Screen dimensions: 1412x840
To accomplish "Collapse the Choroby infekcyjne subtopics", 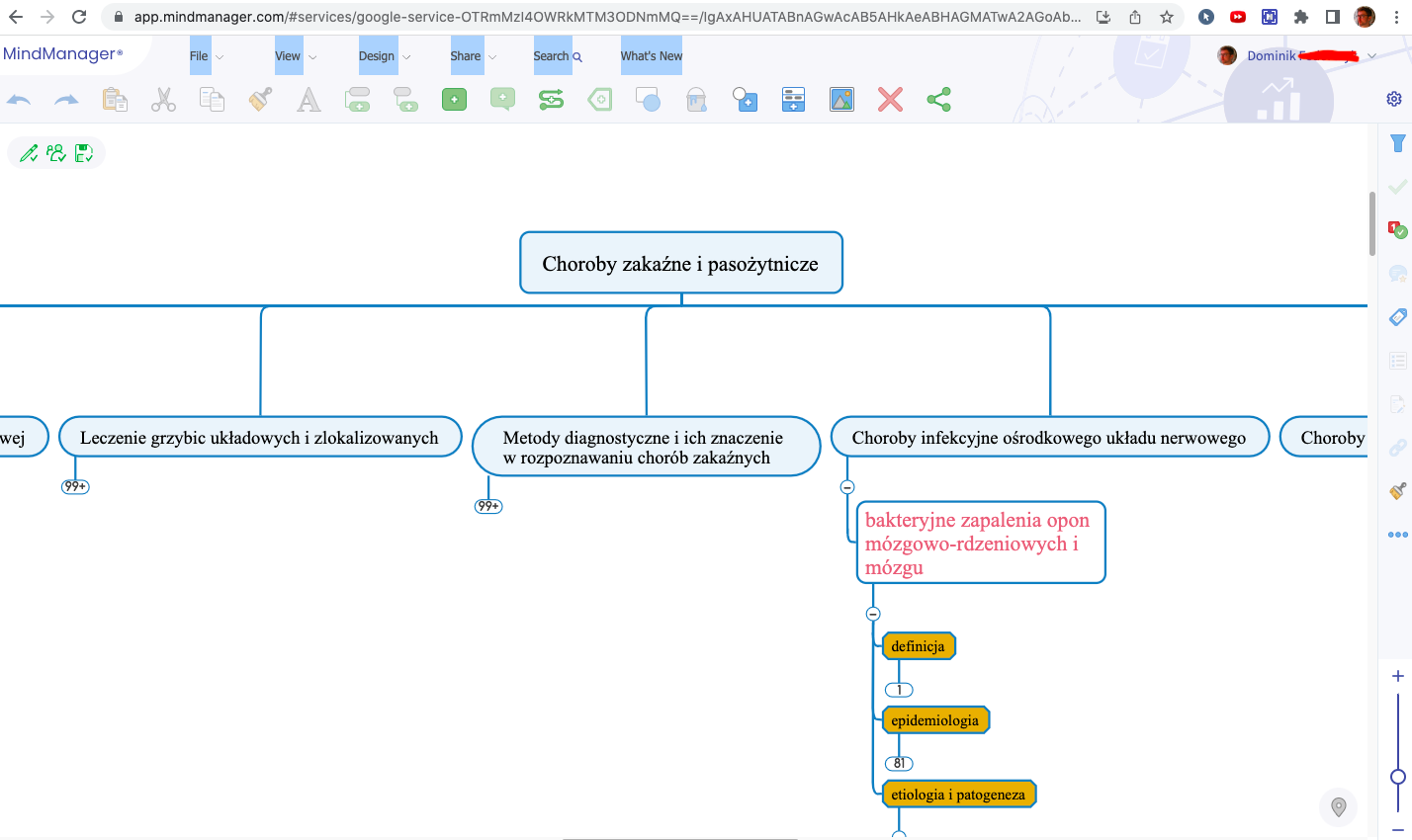I will (847, 487).
